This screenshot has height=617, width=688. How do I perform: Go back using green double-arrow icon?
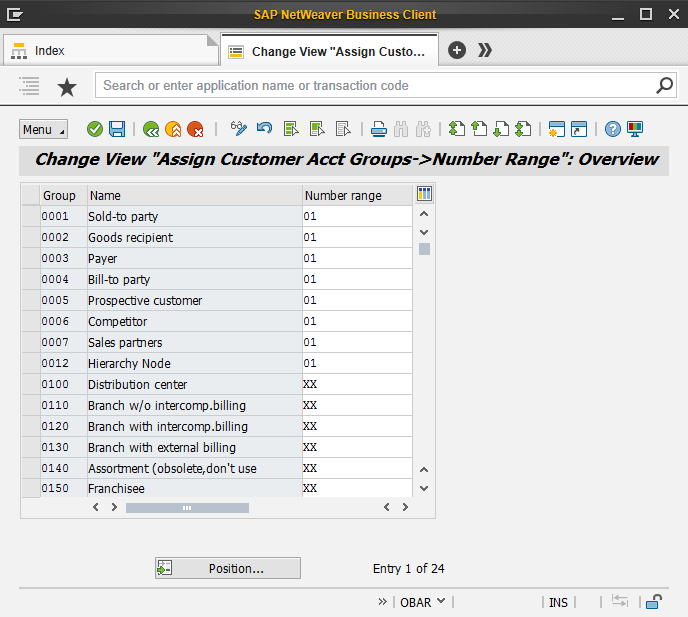[151, 129]
